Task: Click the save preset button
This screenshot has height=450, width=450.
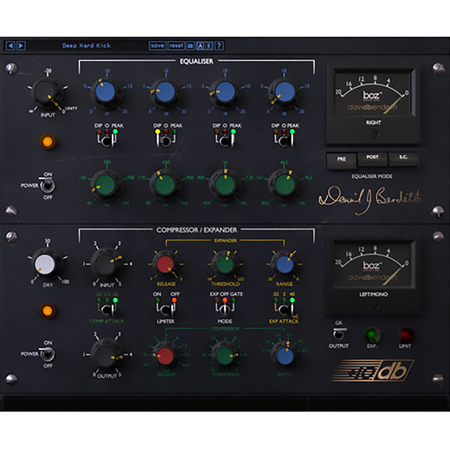Action: [157, 46]
